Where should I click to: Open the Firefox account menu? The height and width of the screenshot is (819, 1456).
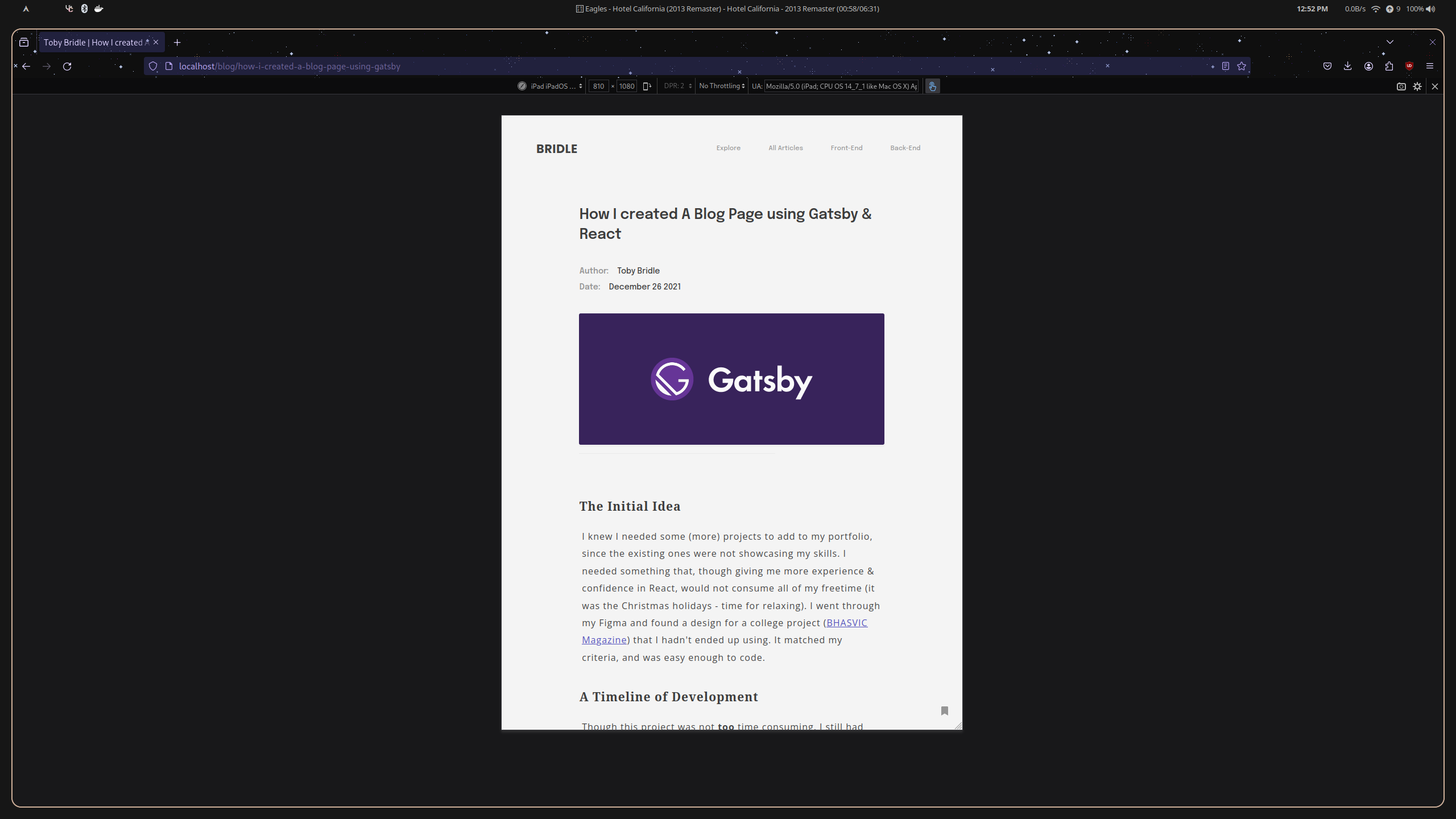pos(1368,67)
